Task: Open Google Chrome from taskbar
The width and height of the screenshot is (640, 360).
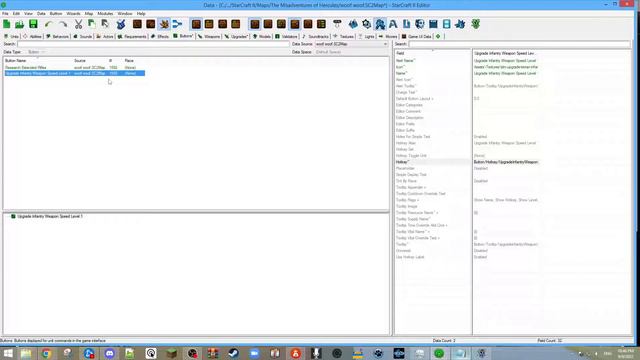Action: pos(47,353)
